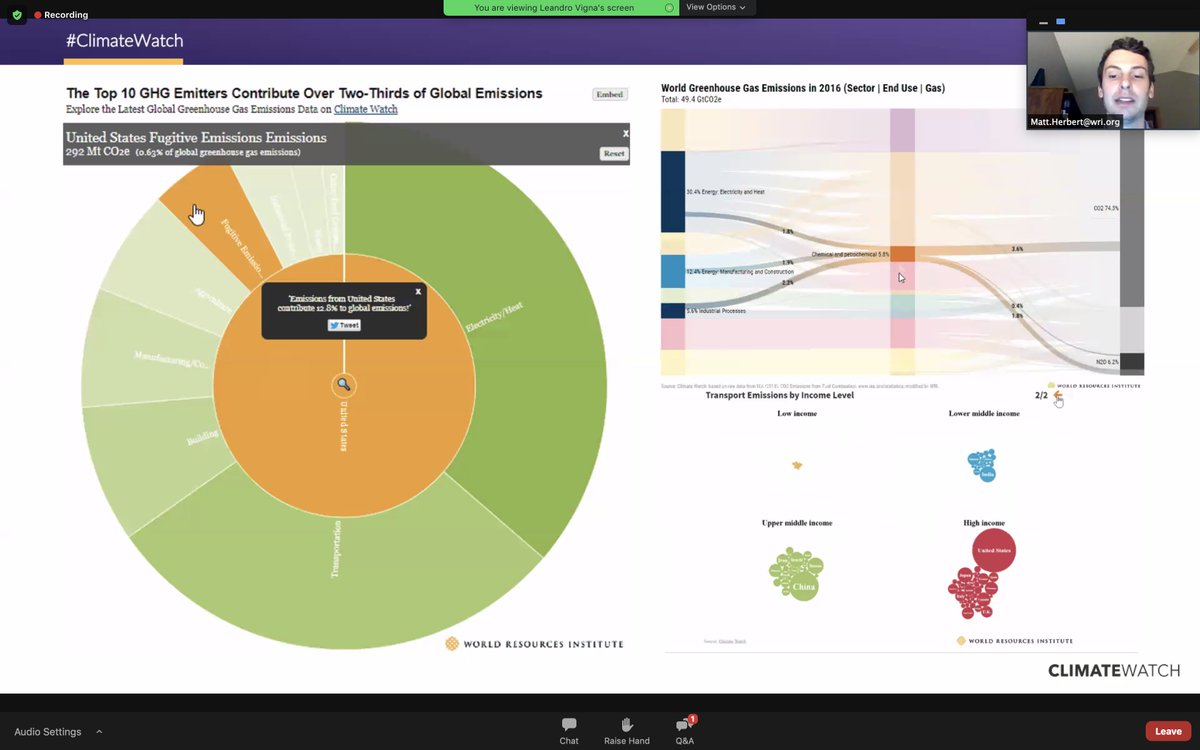This screenshot has height=750, width=1200.
Task: Click the Embed button
Action: click(609, 95)
